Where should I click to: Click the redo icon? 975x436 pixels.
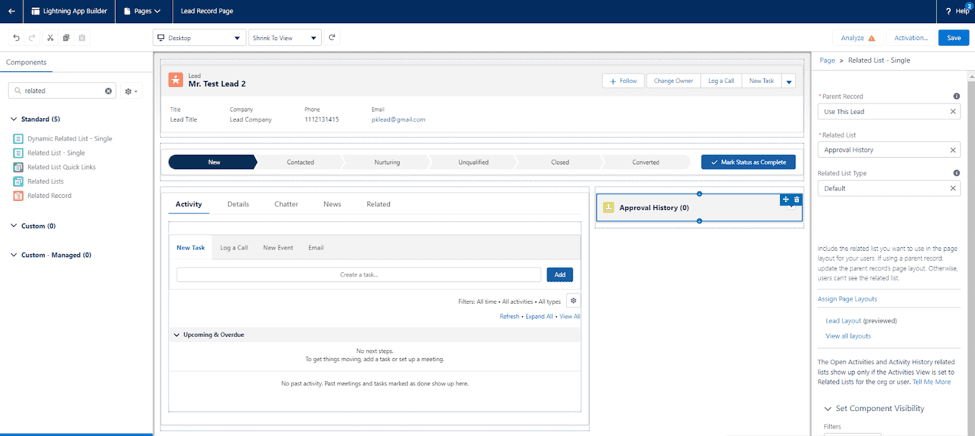click(32, 38)
